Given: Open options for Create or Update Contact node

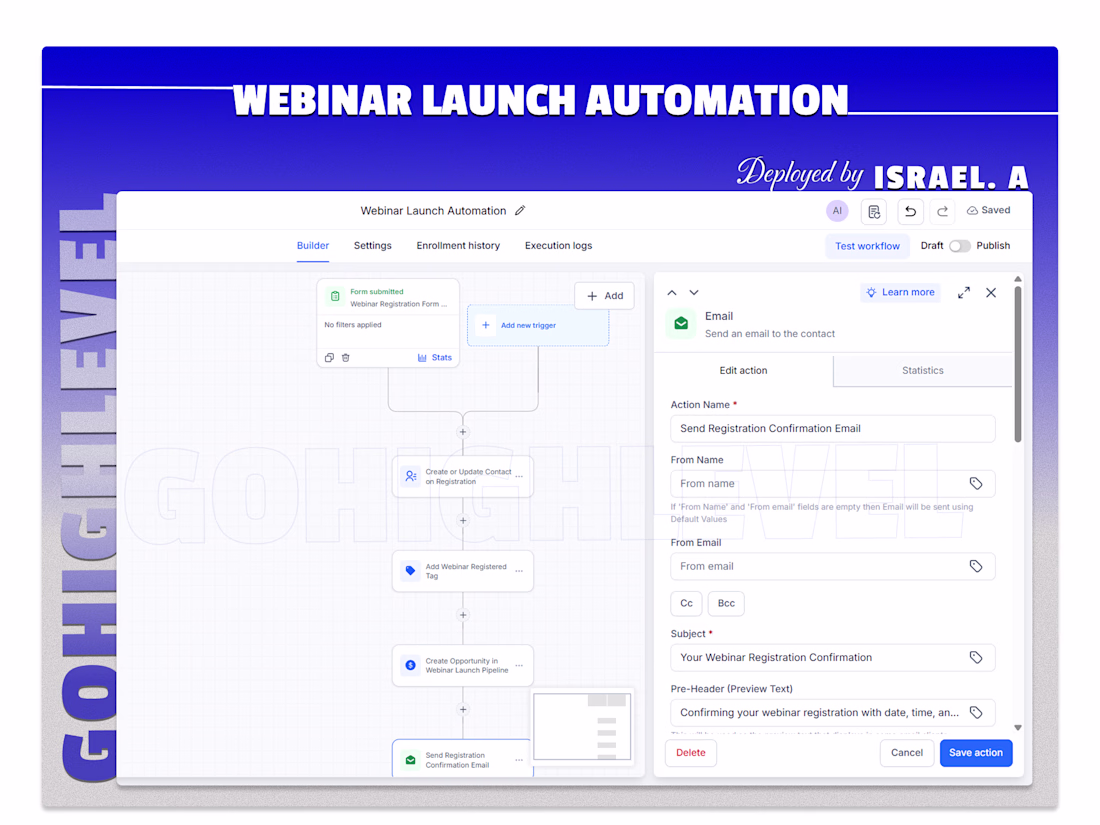Looking at the screenshot, I should 519,476.
